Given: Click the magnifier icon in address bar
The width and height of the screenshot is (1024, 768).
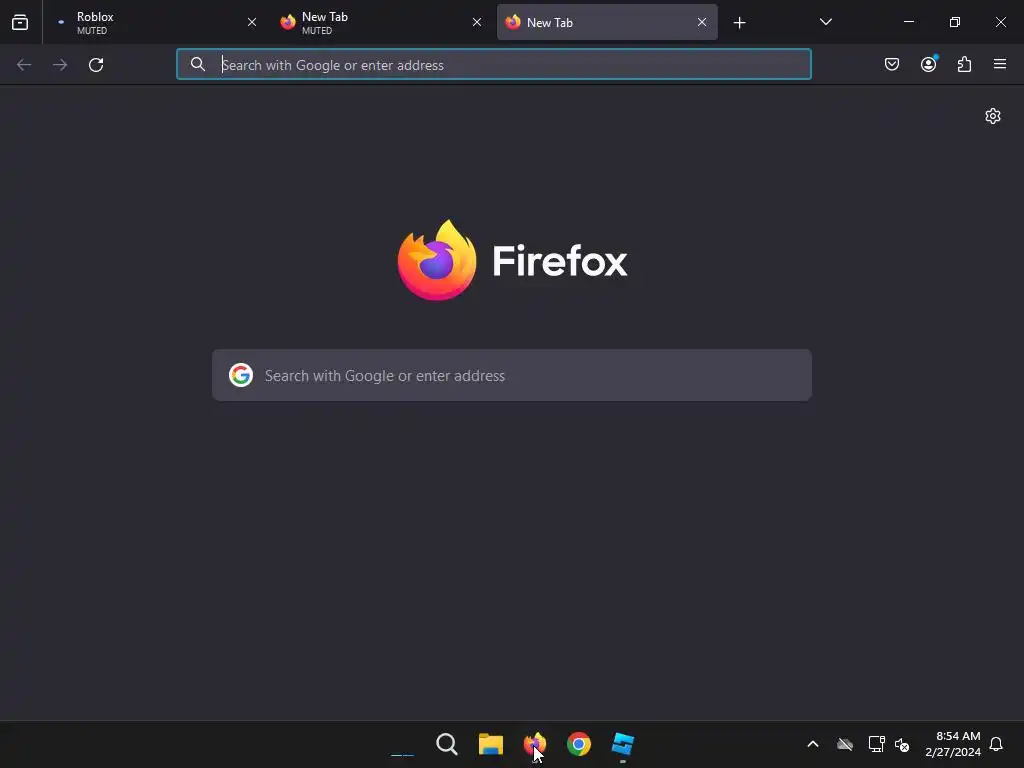Looking at the screenshot, I should (x=198, y=64).
